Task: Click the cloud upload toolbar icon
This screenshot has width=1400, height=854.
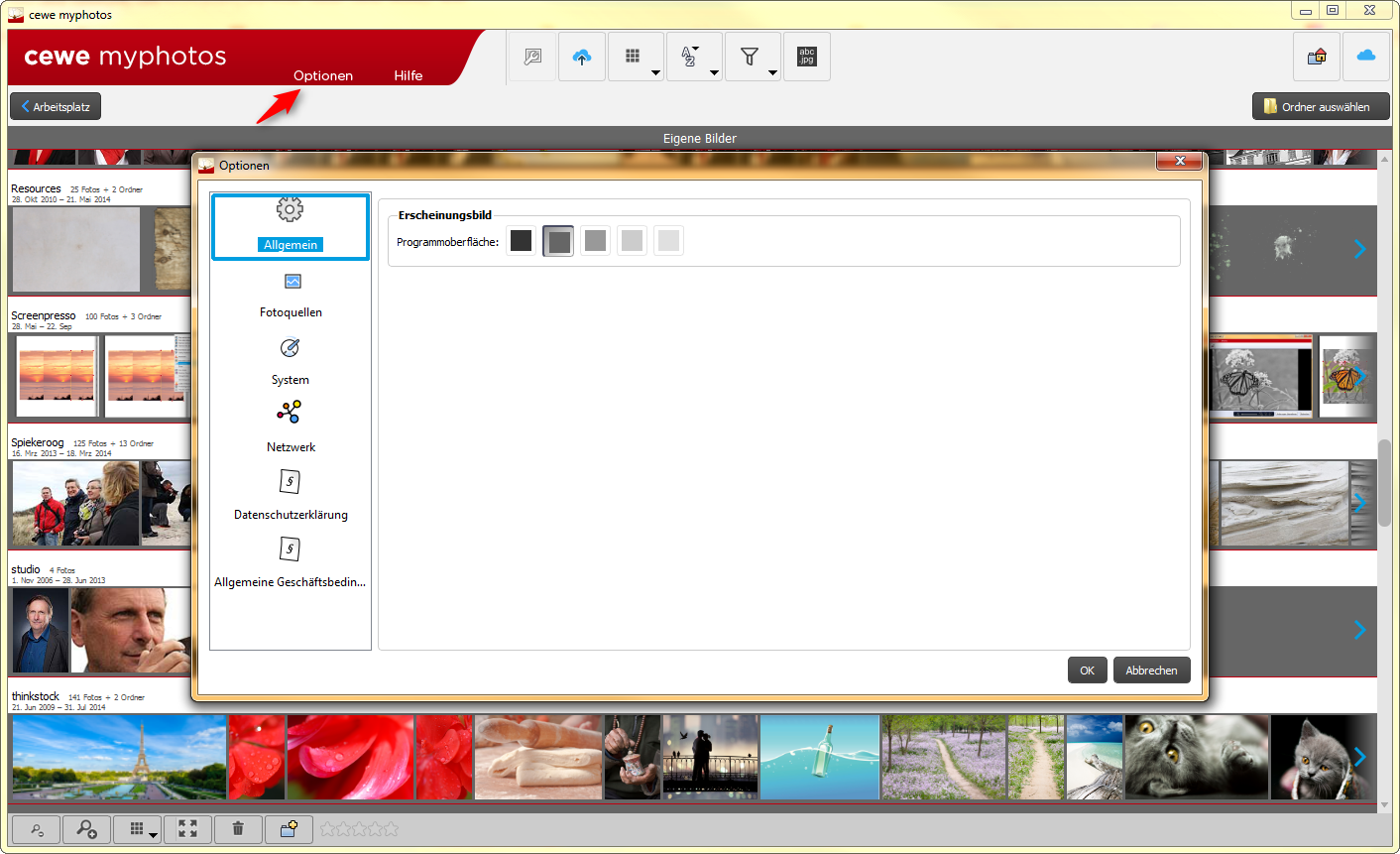Action: click(582, 57)
